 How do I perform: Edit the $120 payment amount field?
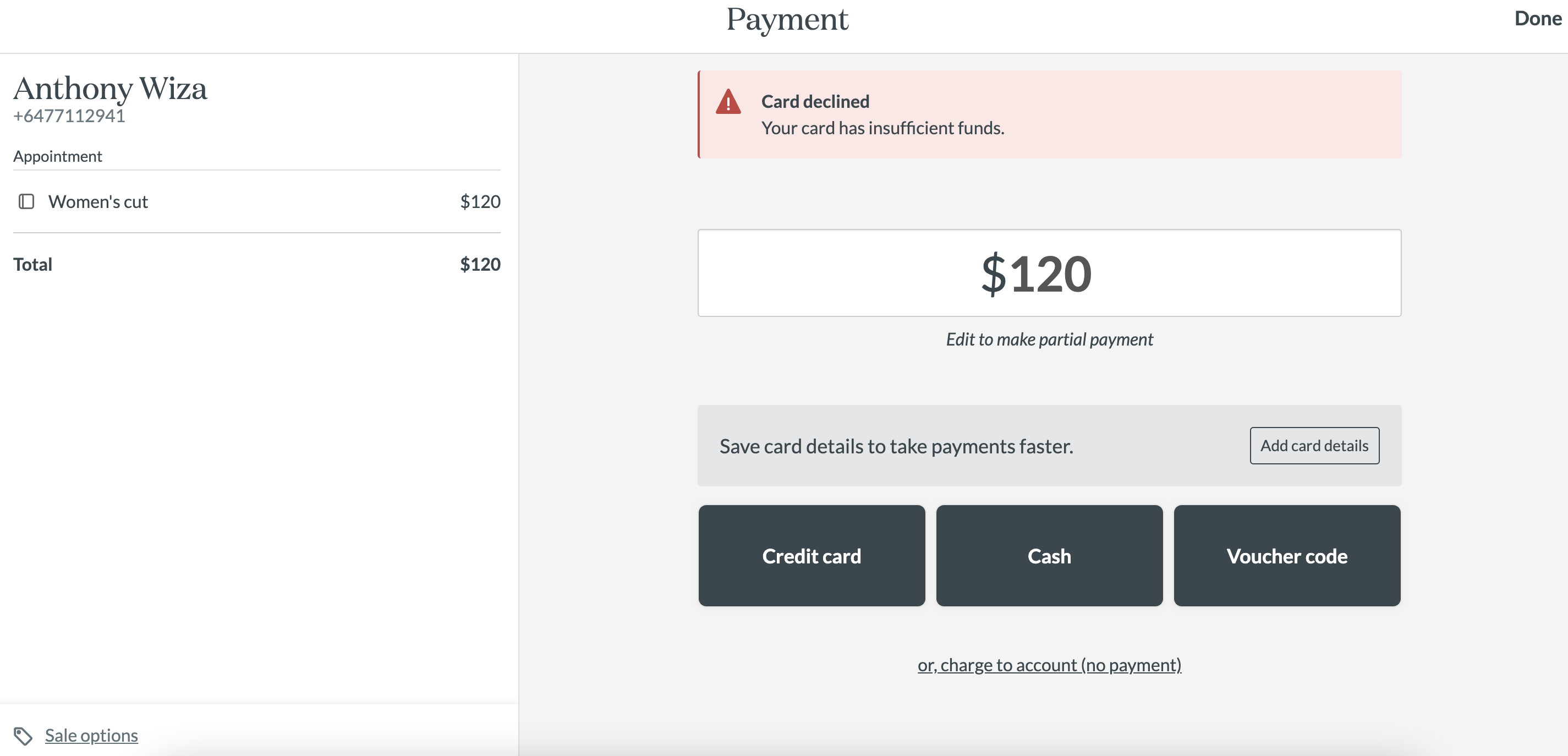coord(1049,273)
